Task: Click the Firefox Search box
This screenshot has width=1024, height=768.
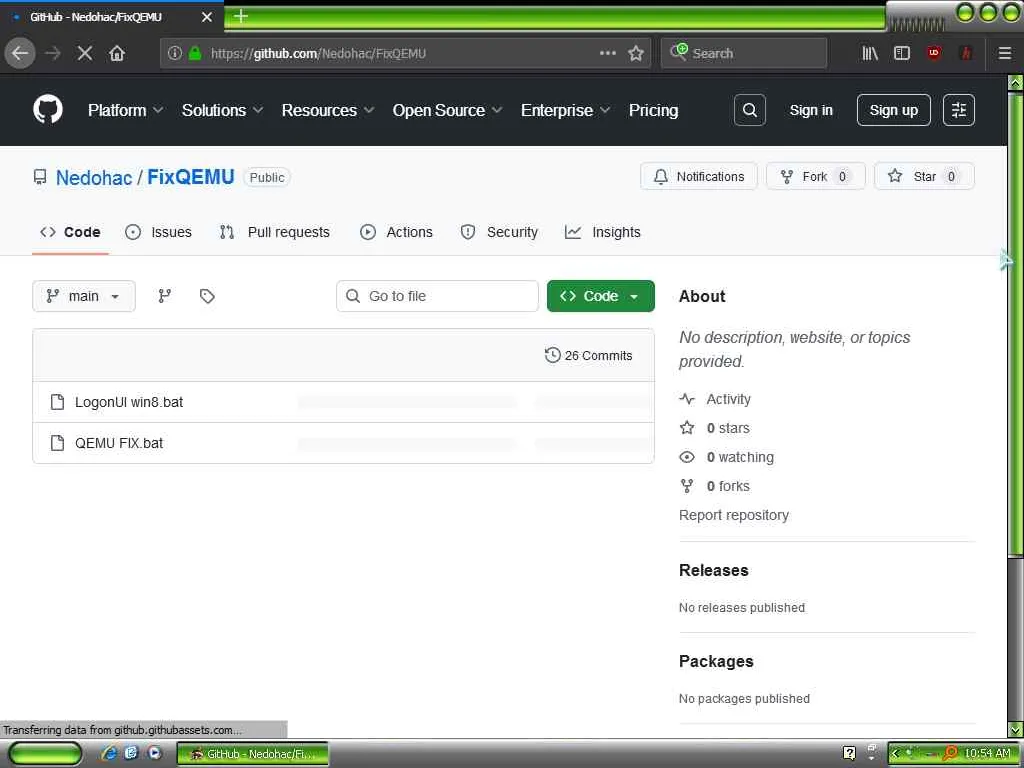Action: point(743,54)
